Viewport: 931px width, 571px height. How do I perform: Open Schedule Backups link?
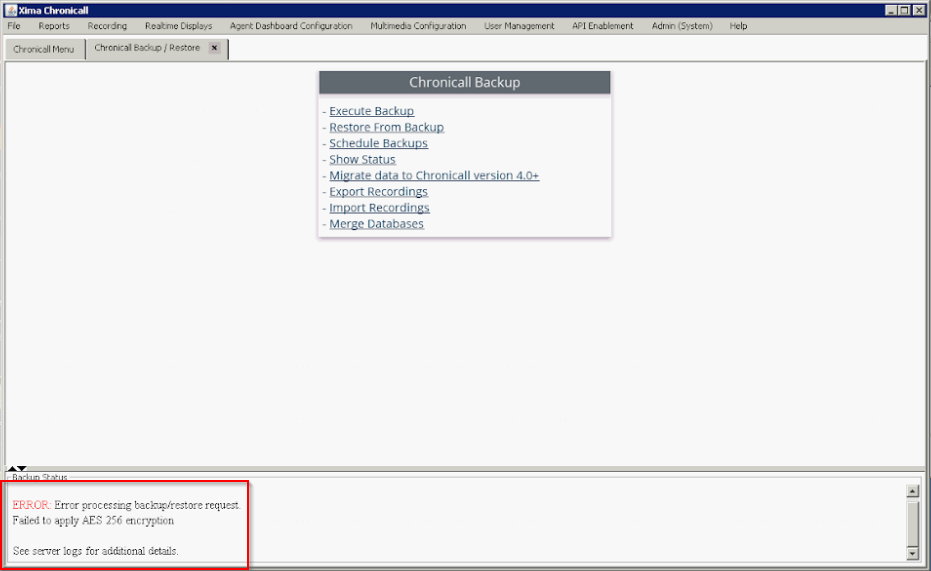pos(378,143)
